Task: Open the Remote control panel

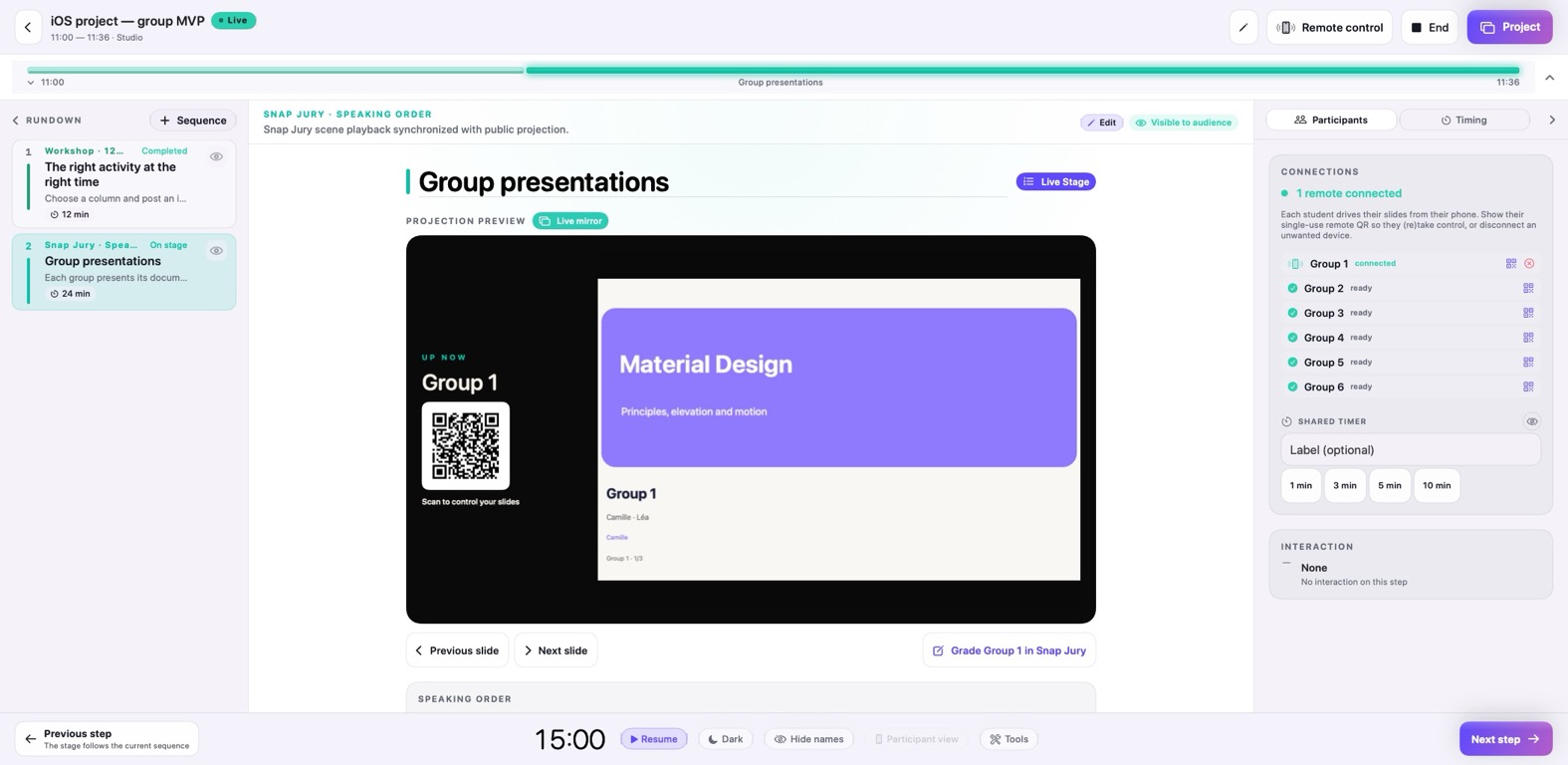Action: point(1330,28)
